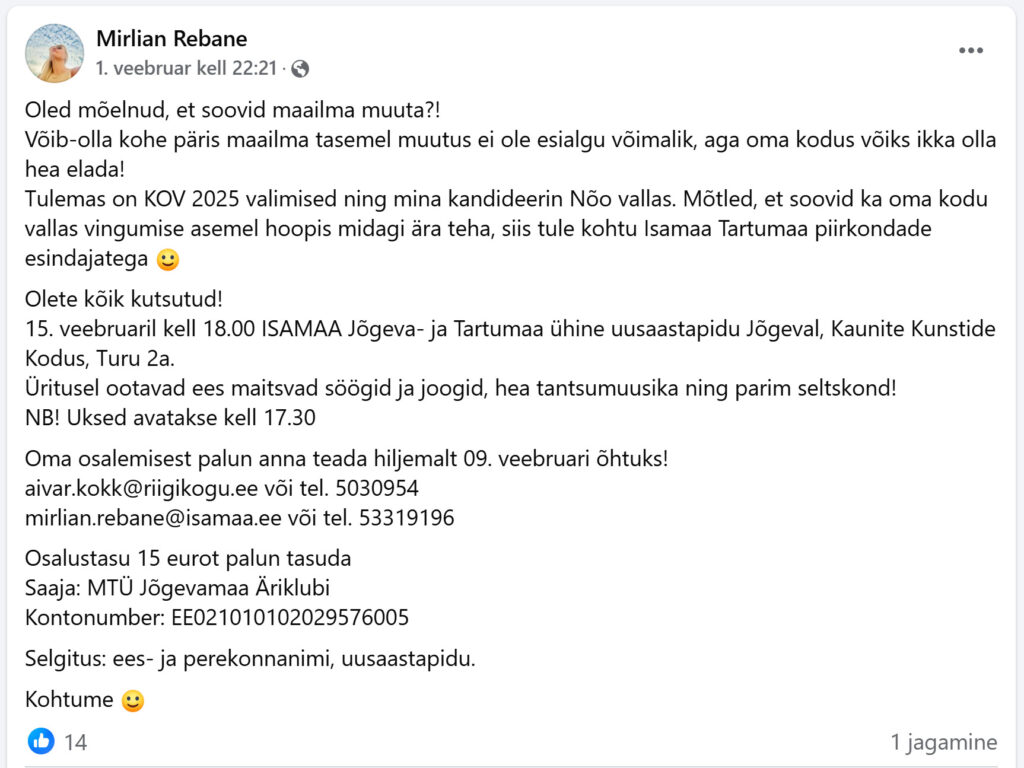
Task: Click the account number EE021010102029576005
Action: [x=290, y=617]
